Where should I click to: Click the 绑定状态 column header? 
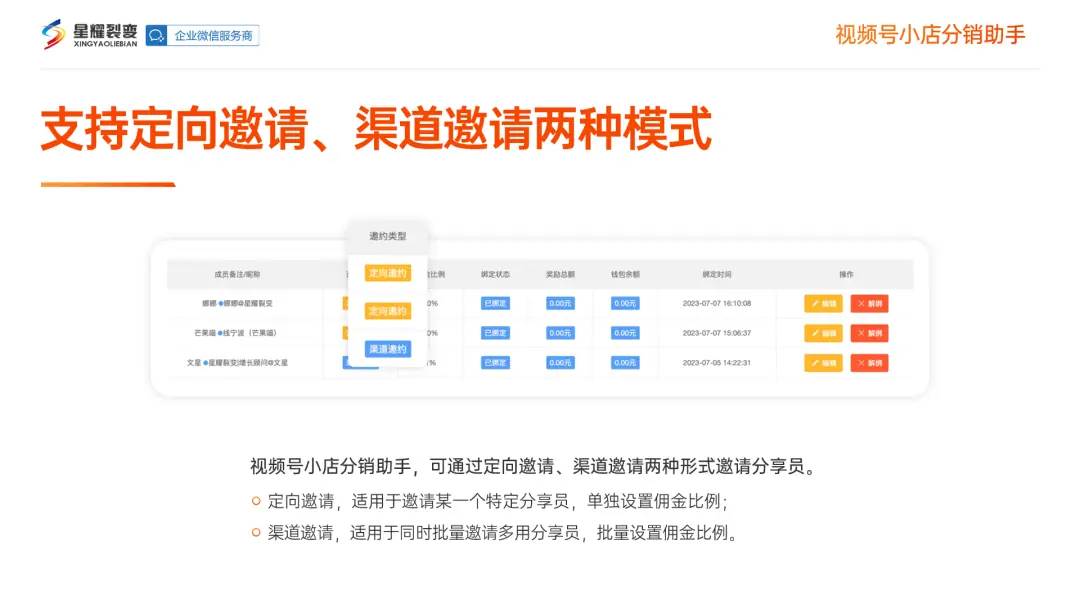[x=495, y=274]
